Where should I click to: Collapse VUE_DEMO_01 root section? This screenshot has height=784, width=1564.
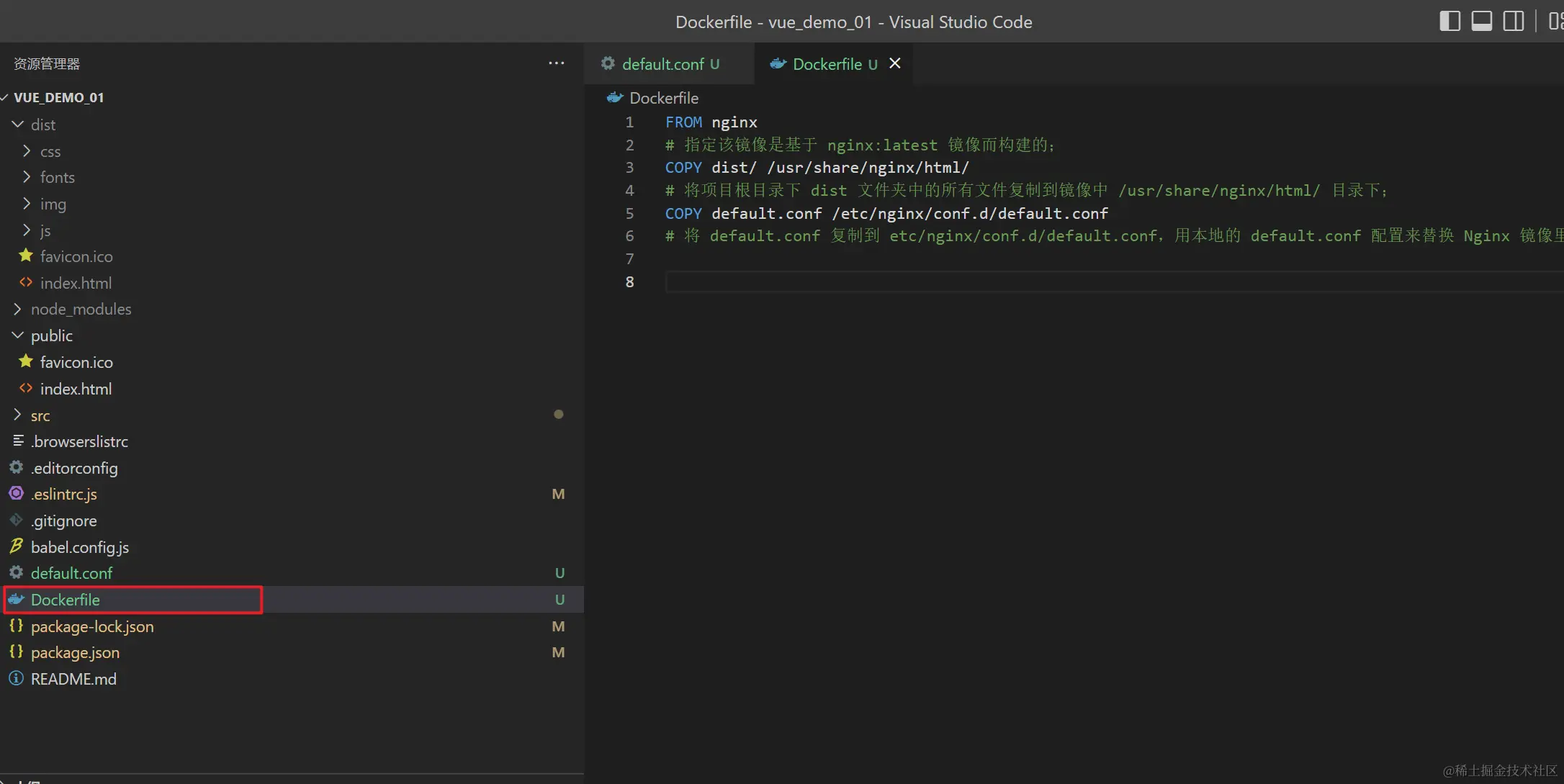[5, 97]
